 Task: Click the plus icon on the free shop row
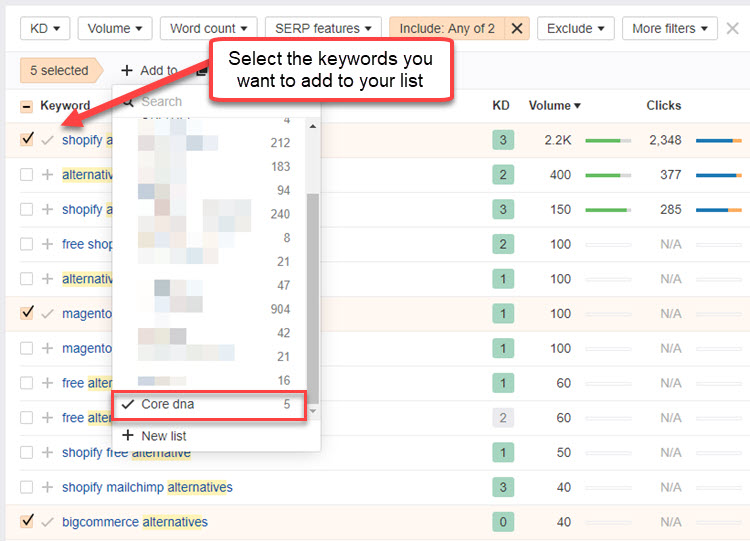pos(47,244)
